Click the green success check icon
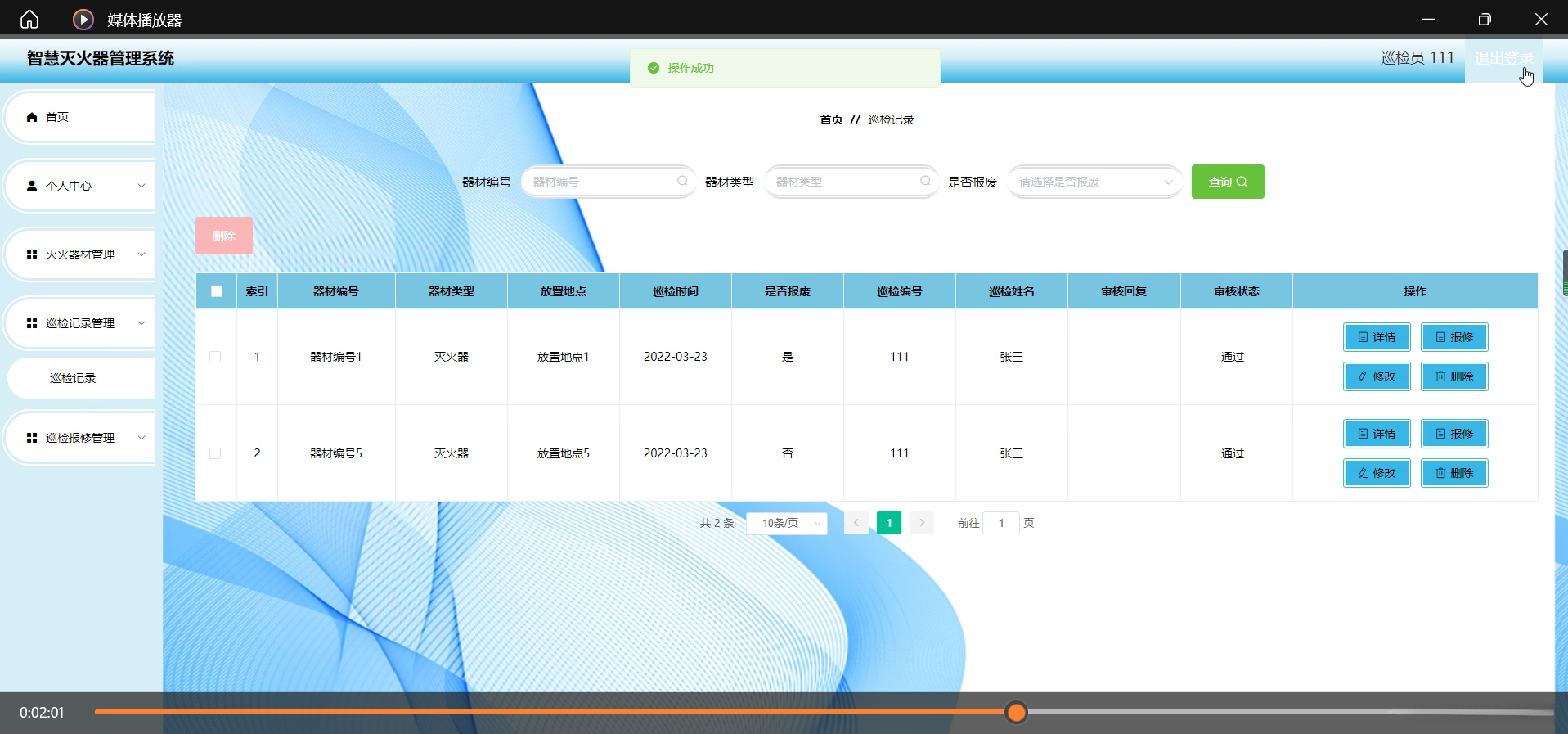1568x734 pixels. pyautogui.click(x=654, y=68)
